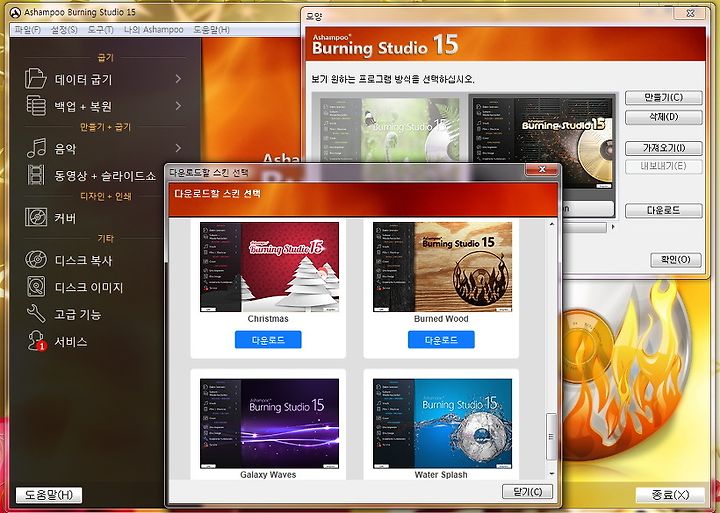Open the 파일(F) menu
Screen dimensions: 720x513
click(x=28, y=30)
